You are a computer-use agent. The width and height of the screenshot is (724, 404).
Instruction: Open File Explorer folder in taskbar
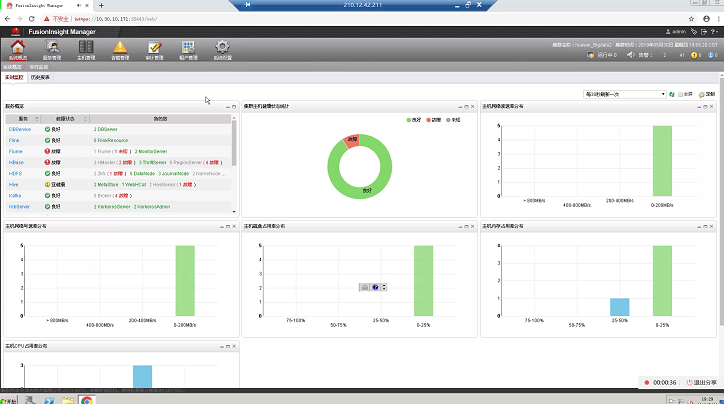click(68, 400)
